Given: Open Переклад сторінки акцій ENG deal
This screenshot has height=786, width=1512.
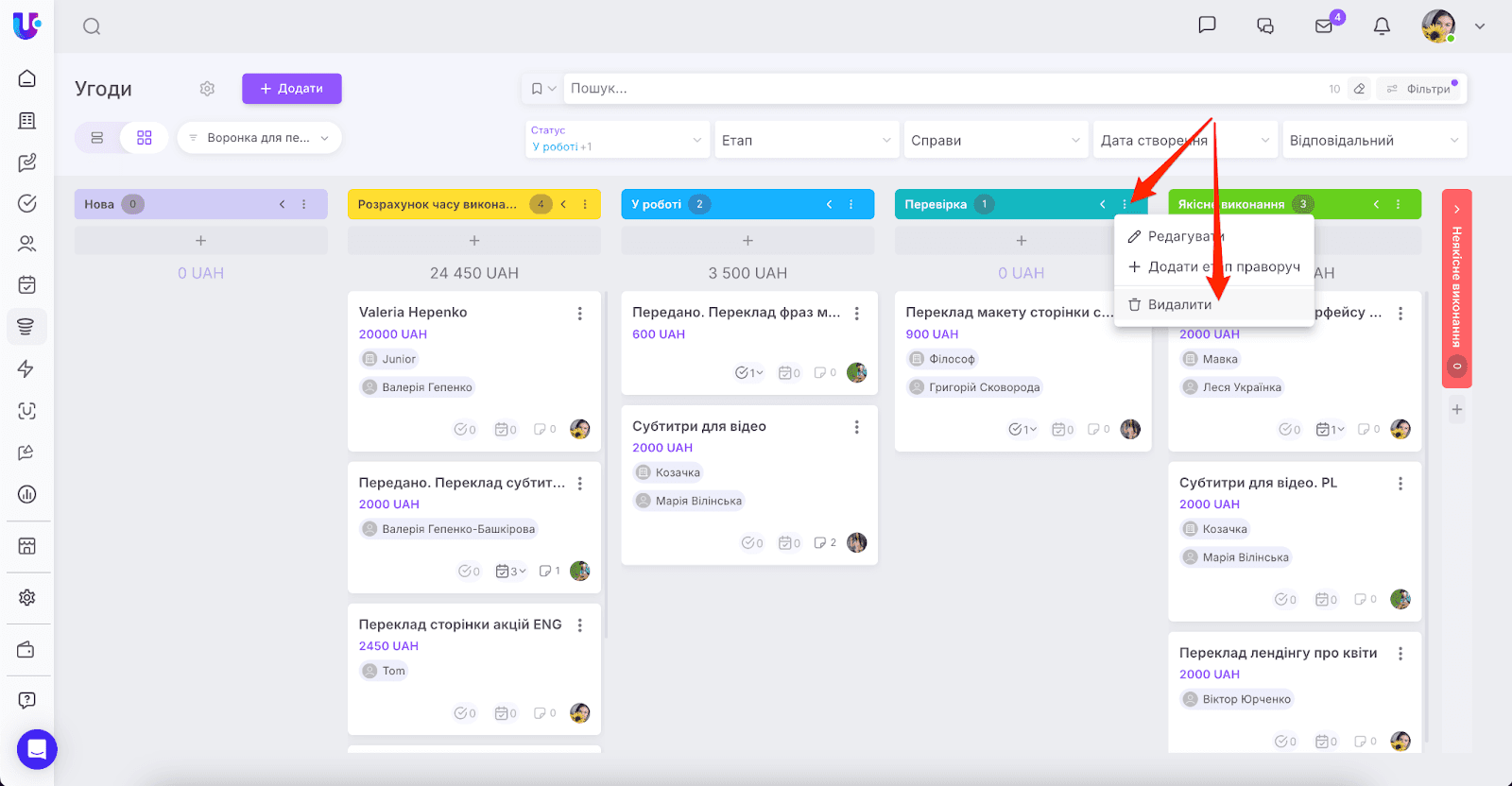Looking at the screenshot, I should tap(460, 624).
